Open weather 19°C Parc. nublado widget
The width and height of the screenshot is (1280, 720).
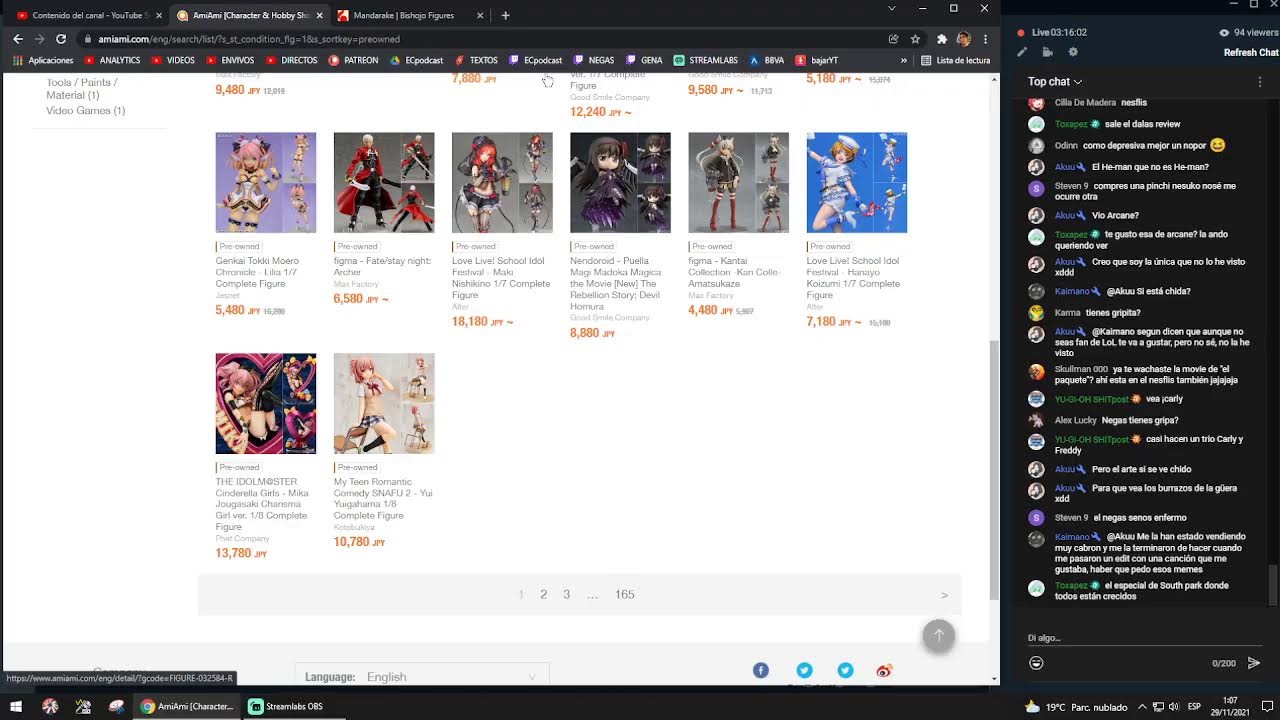(1076, 707)
